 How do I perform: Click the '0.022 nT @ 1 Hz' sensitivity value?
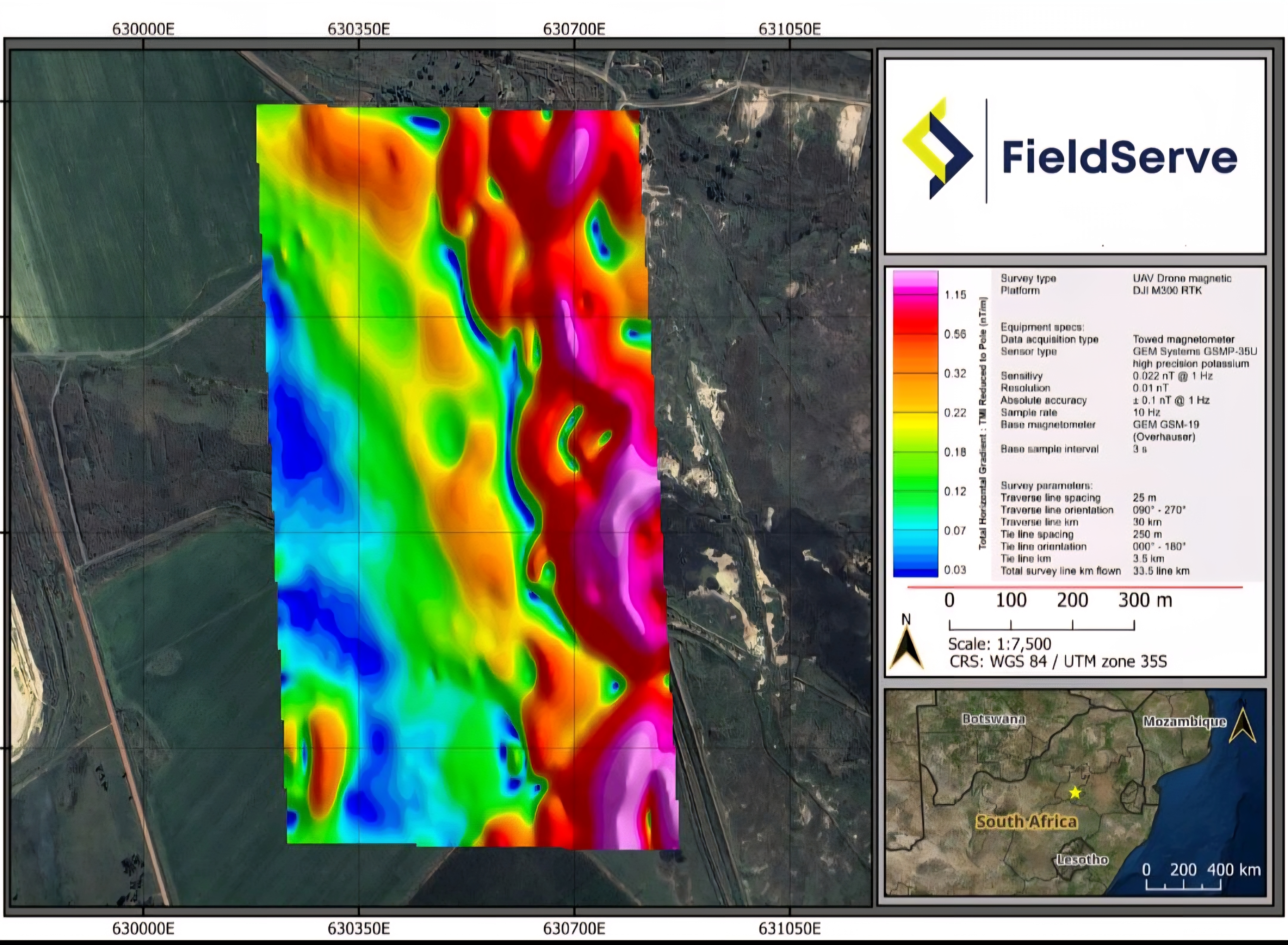click(x=1173, y=376)
